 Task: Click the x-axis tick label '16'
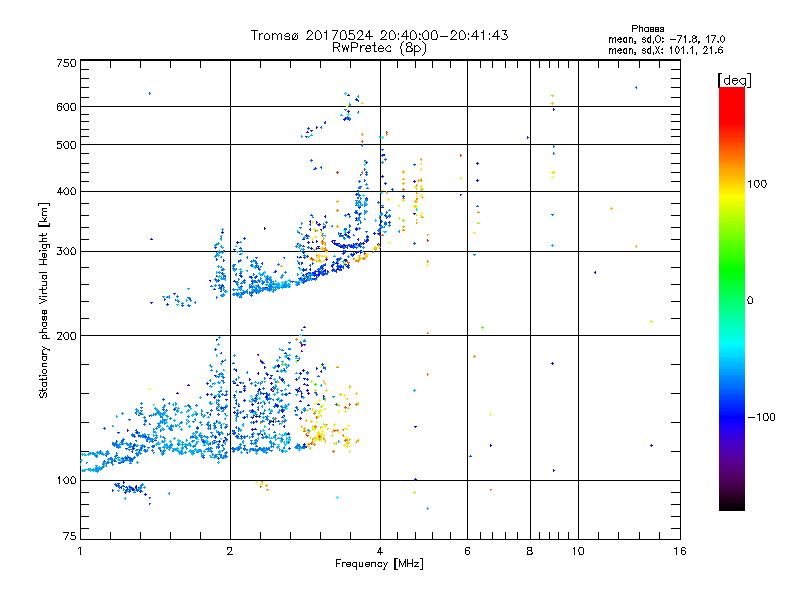point(680,551)
